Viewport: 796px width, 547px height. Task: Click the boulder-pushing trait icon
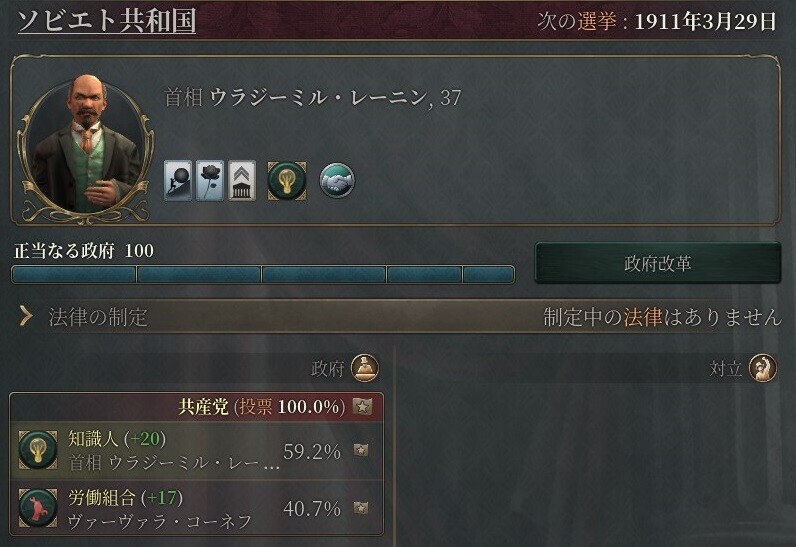pyautogui.click(x=178, y=180)
